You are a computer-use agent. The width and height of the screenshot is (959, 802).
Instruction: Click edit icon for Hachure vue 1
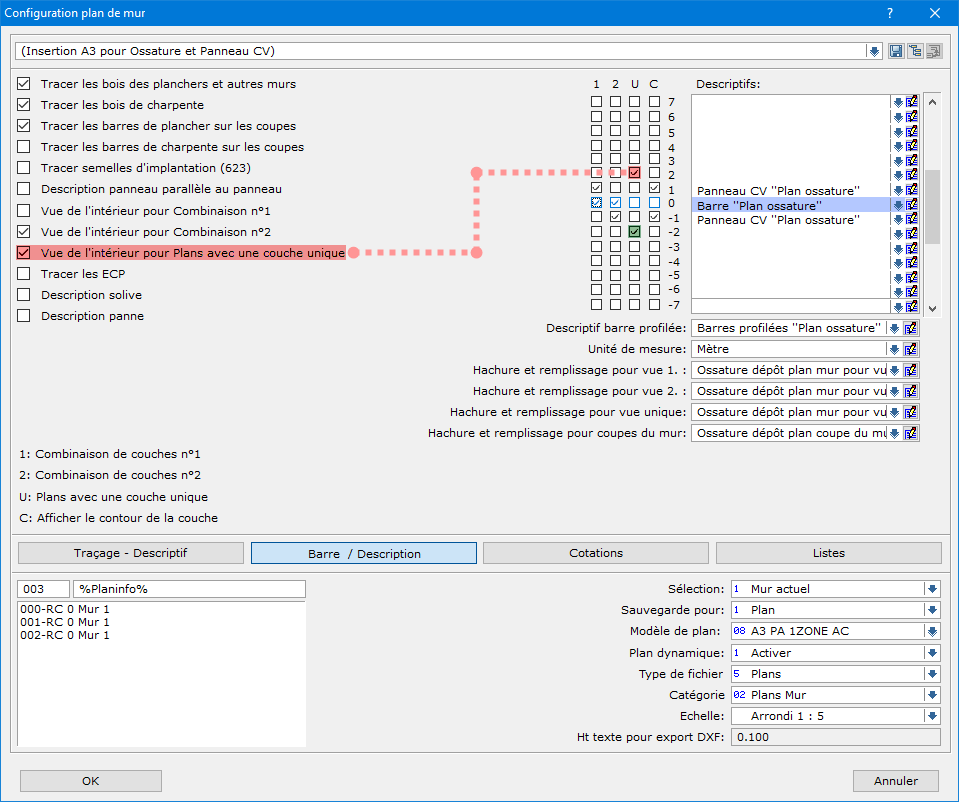(912, 370)
